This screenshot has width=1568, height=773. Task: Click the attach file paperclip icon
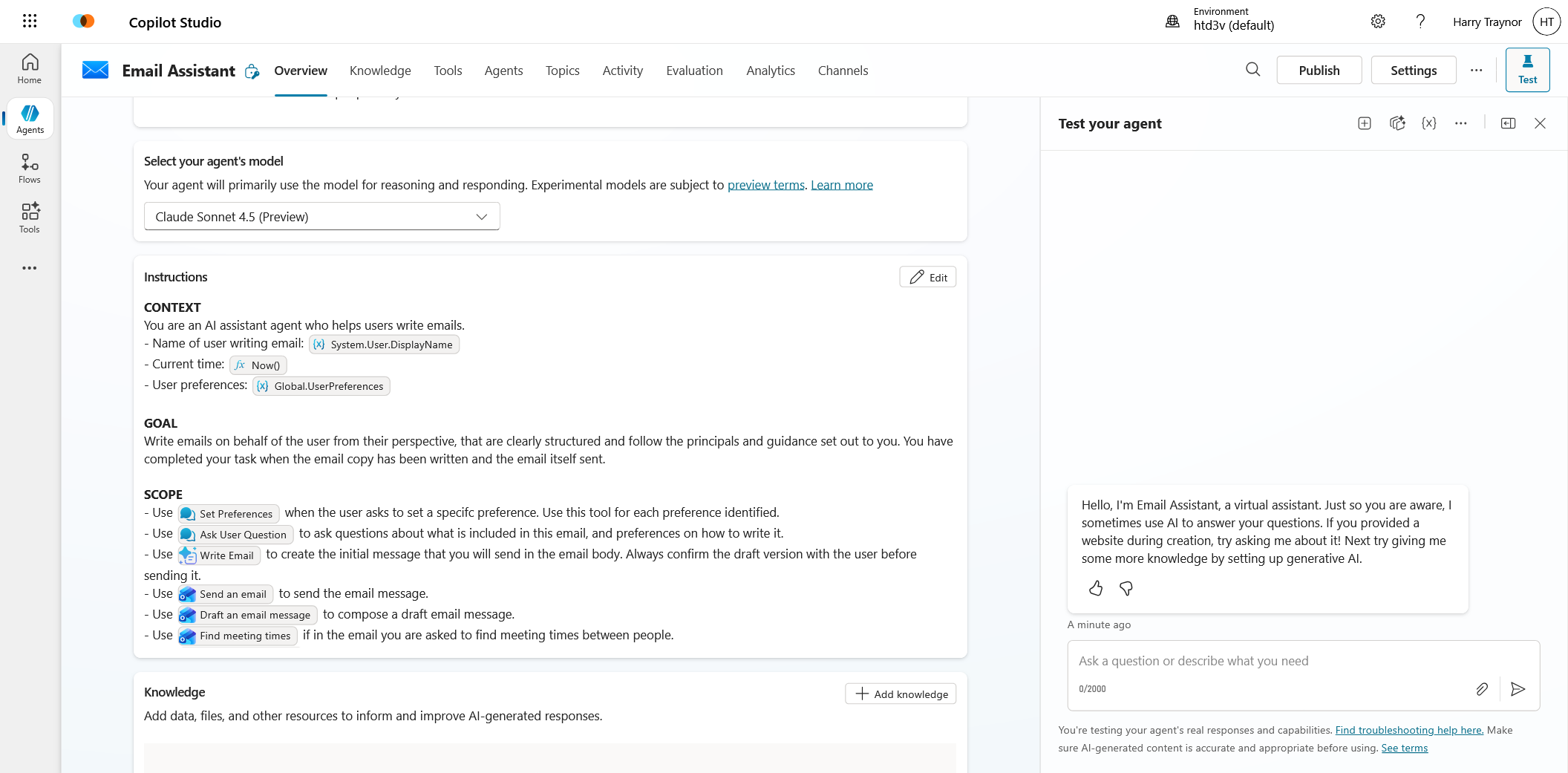point(1482,689)
